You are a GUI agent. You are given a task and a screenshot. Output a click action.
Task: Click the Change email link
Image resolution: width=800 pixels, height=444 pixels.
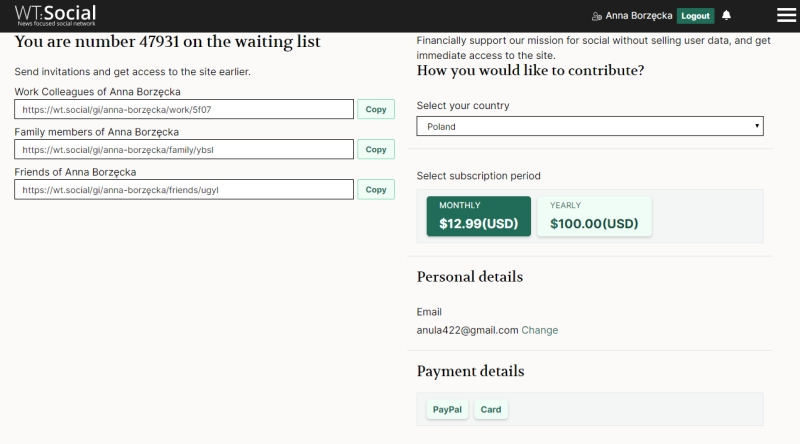[540, 330]
